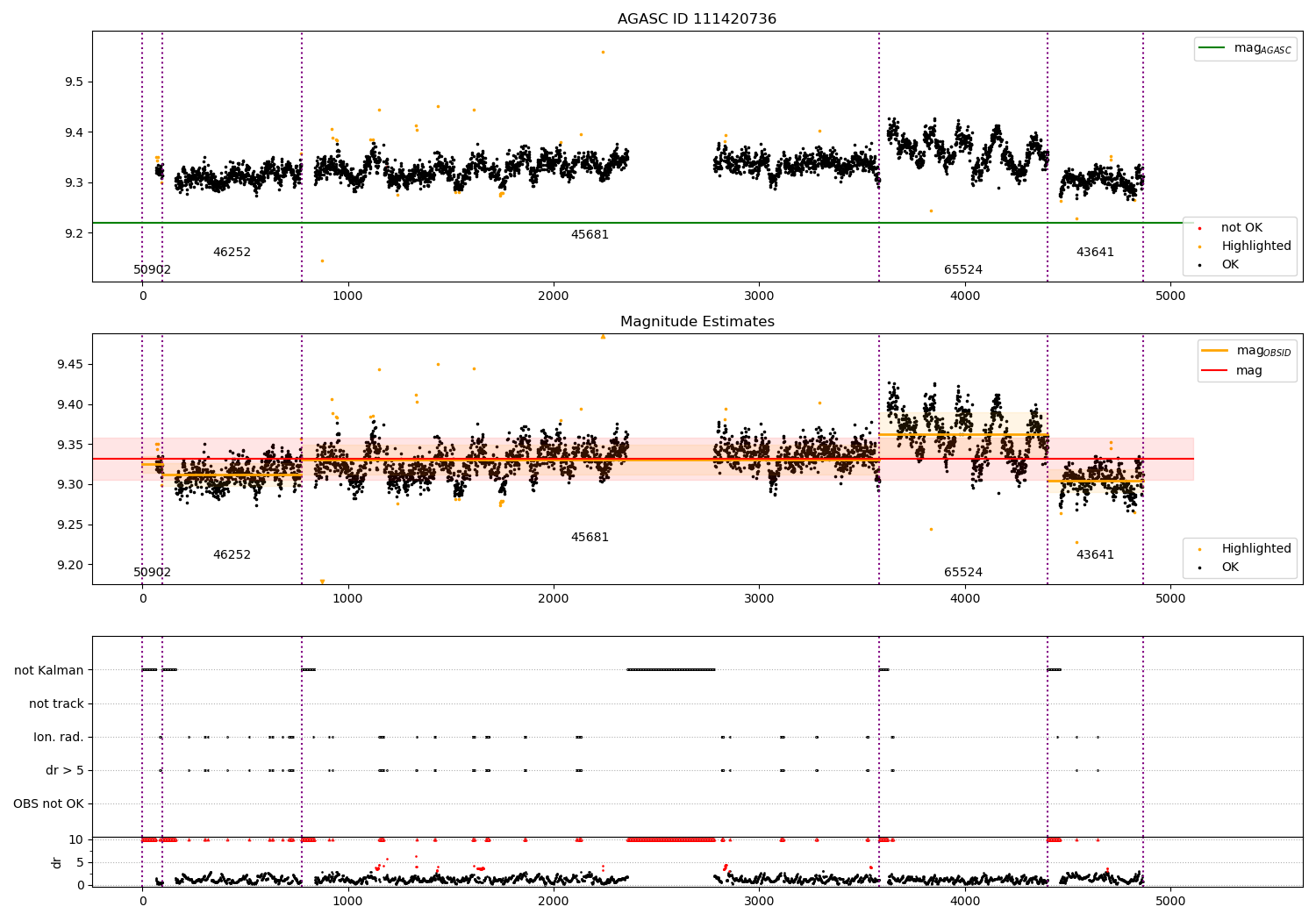Click the long 'not Kalman' data gap bar
1316x921 pixels.
point(671,670)
